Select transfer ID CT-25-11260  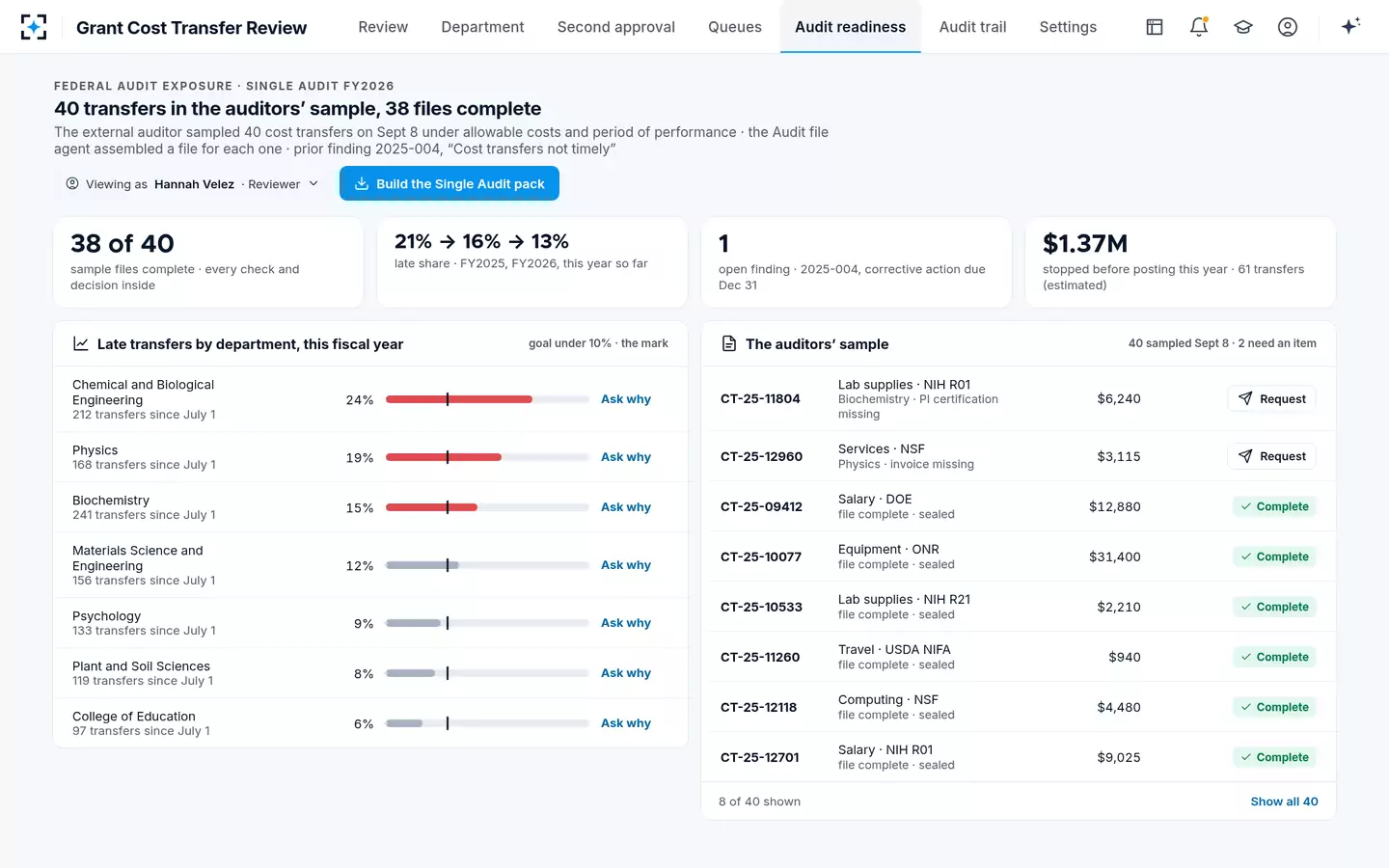(x=760, y=657)
